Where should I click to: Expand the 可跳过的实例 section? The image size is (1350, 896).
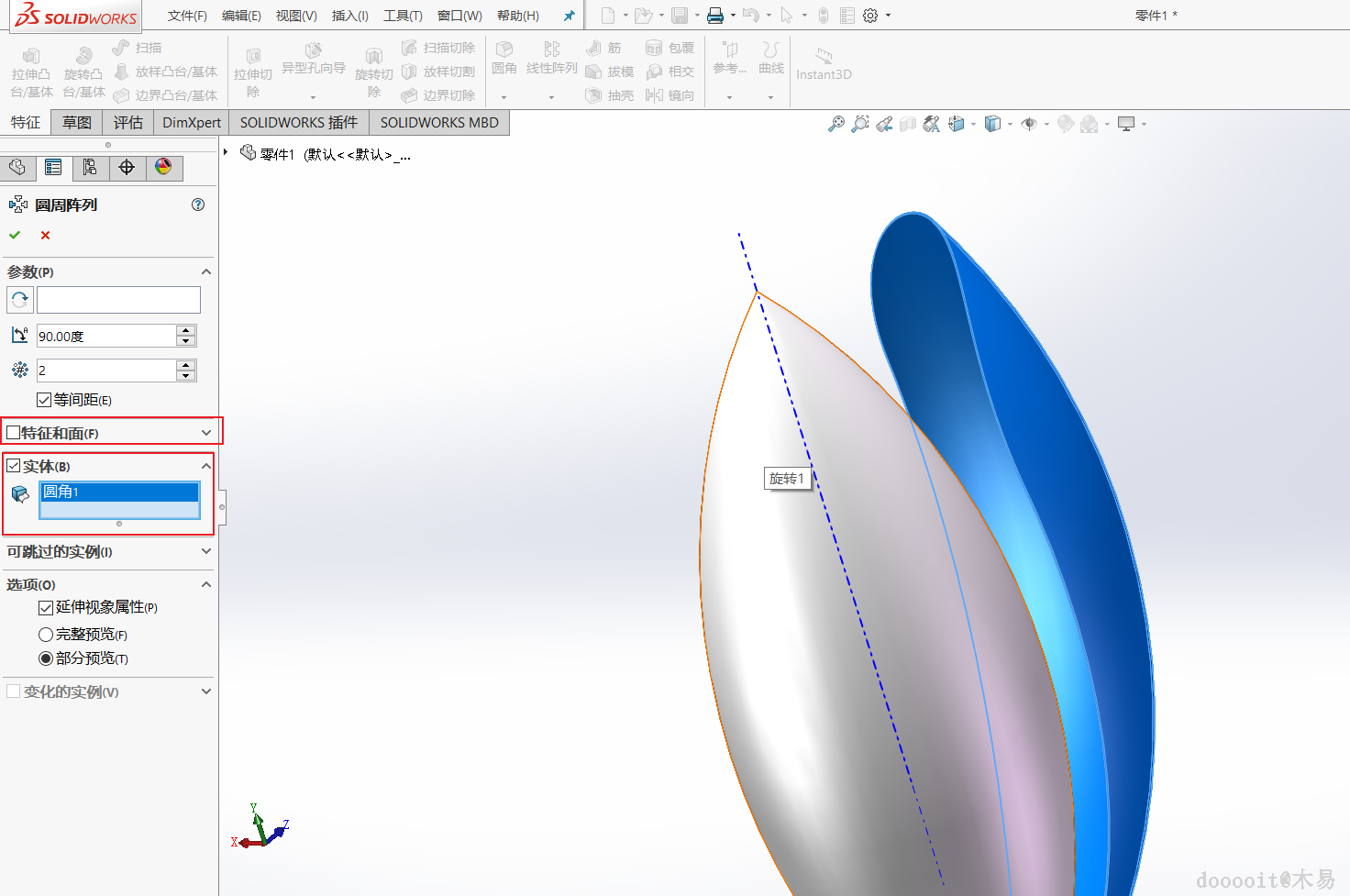205,551
